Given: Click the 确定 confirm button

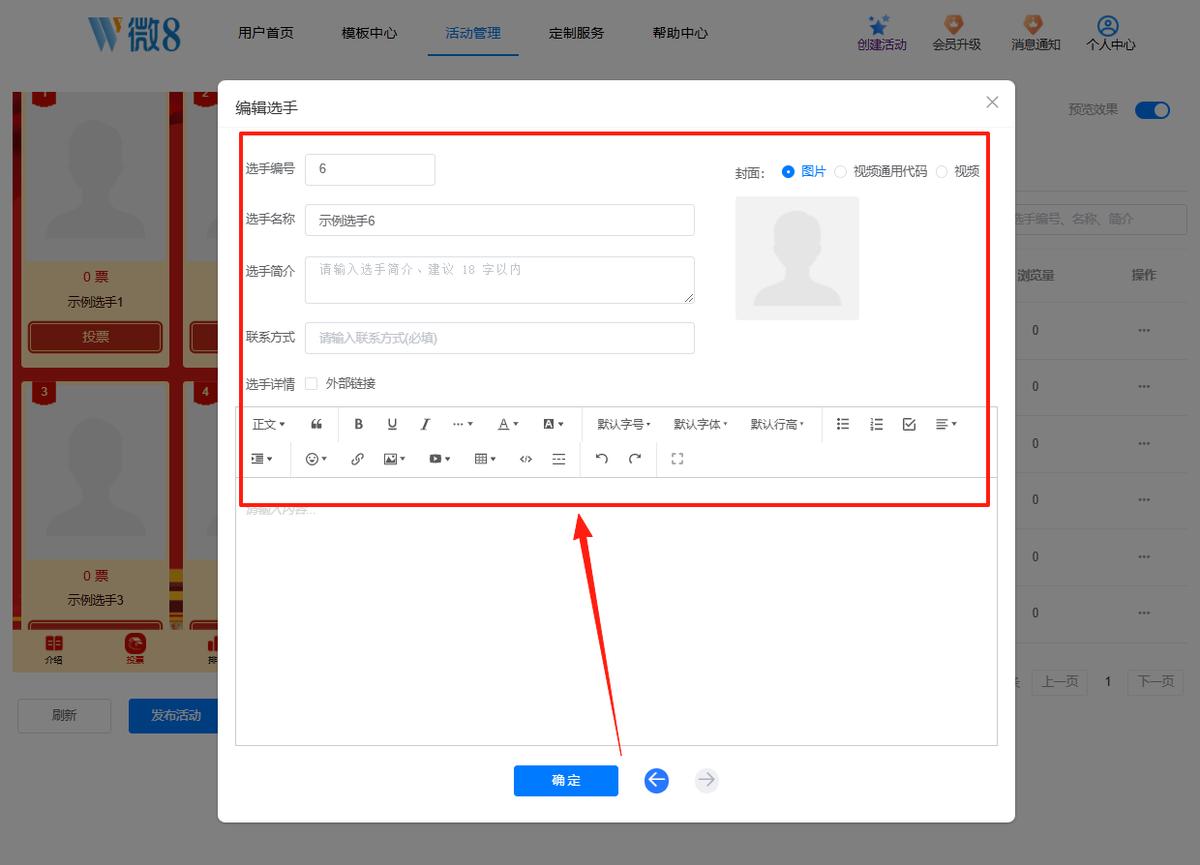Looking at the screenshot, I should pyautogui.click(x=566, y=780).
